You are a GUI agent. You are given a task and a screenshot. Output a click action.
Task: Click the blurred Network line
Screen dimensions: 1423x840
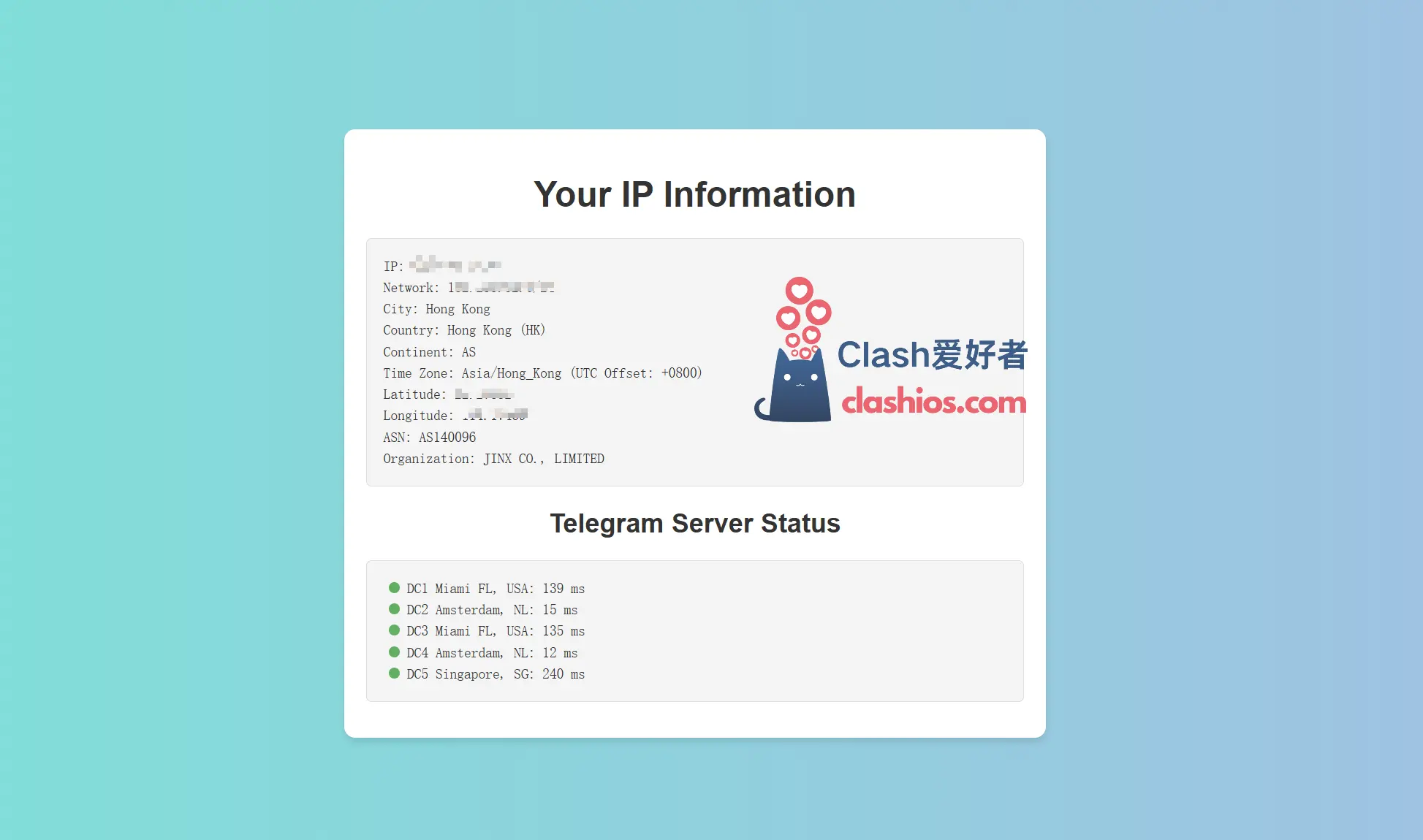coord(468,288)
